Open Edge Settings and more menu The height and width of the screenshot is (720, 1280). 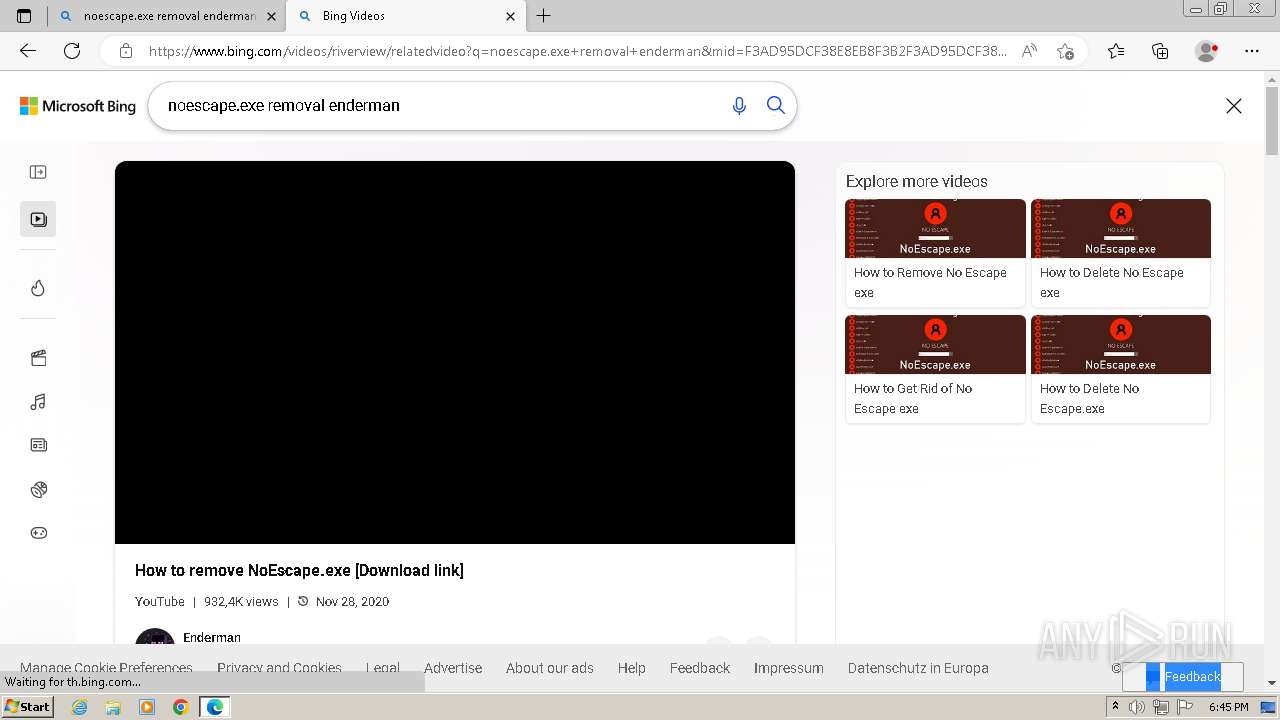(x=1252, y=51)
